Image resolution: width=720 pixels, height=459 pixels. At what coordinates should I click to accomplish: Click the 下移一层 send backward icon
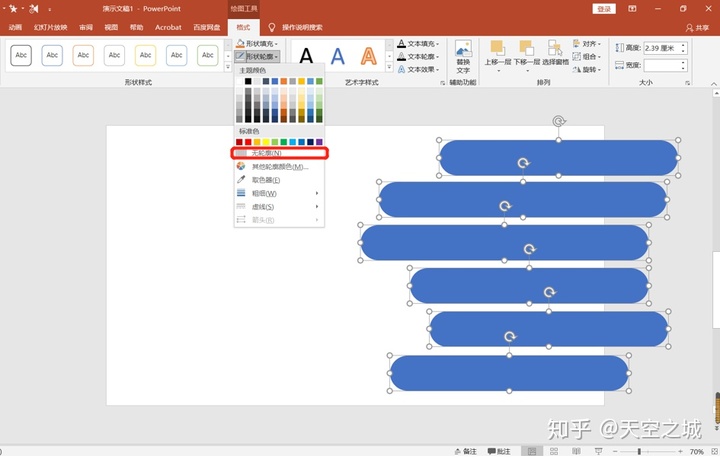[527, 48]
